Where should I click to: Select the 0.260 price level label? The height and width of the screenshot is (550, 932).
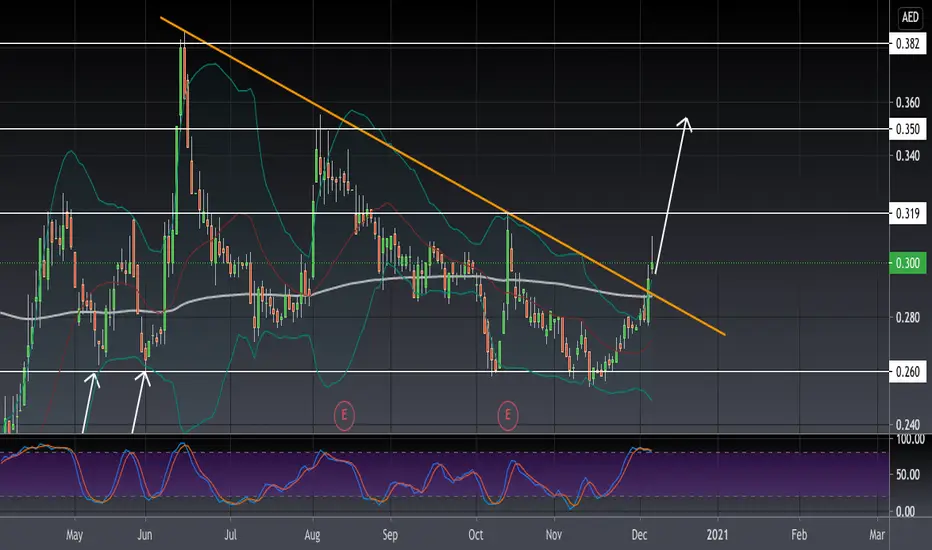point(908,372)
